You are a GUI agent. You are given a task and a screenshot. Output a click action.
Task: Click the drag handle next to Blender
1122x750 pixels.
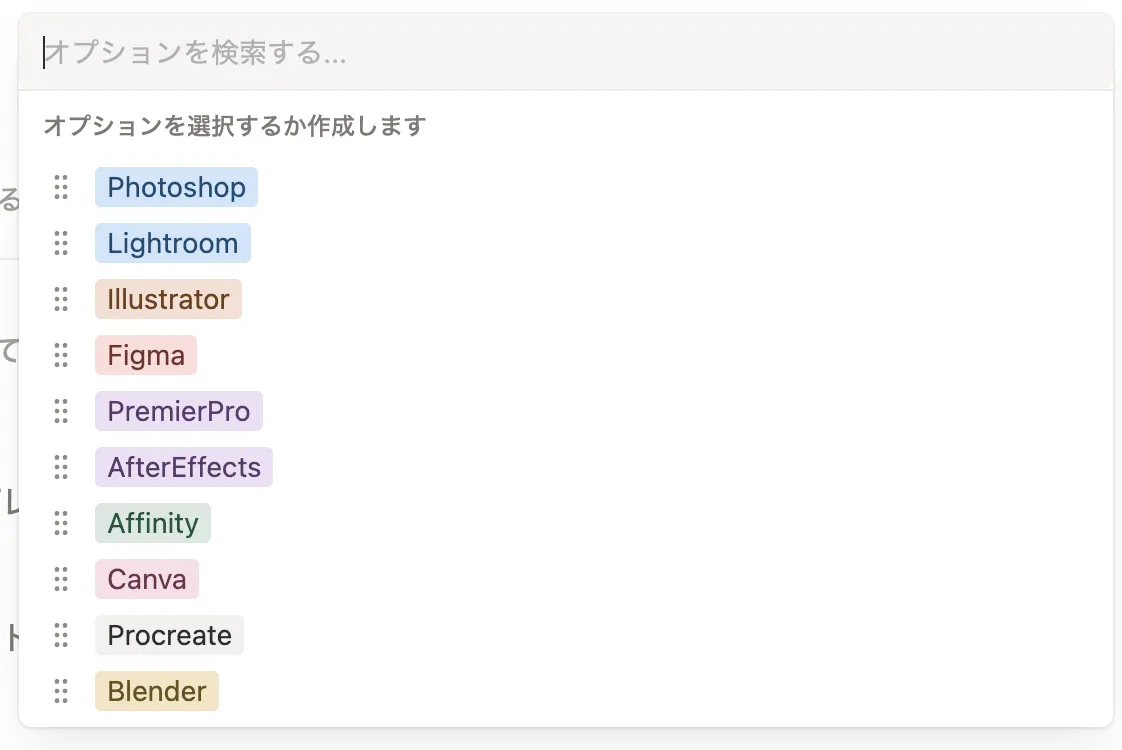61,691
